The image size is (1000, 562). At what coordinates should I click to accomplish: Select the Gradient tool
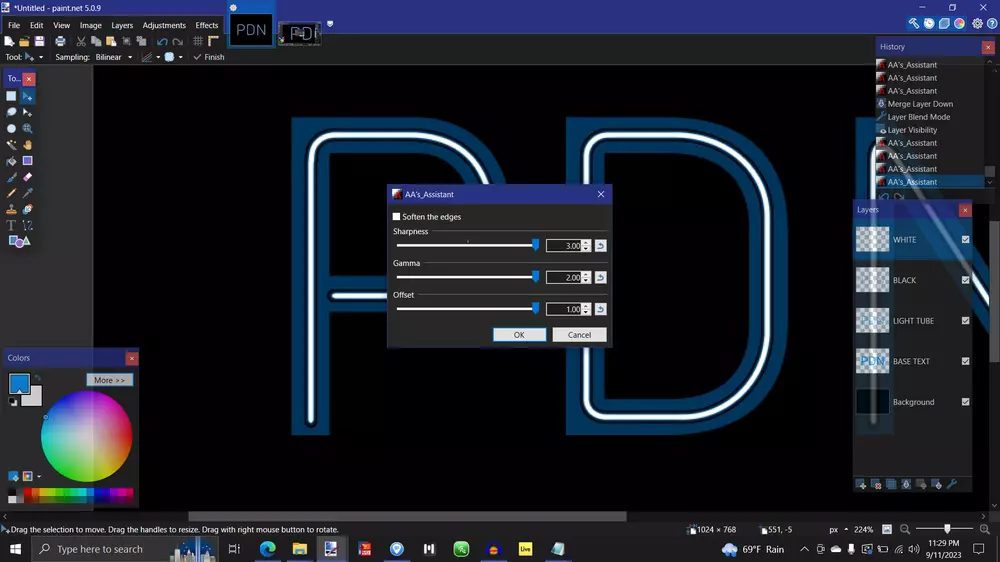coord(27,161)
